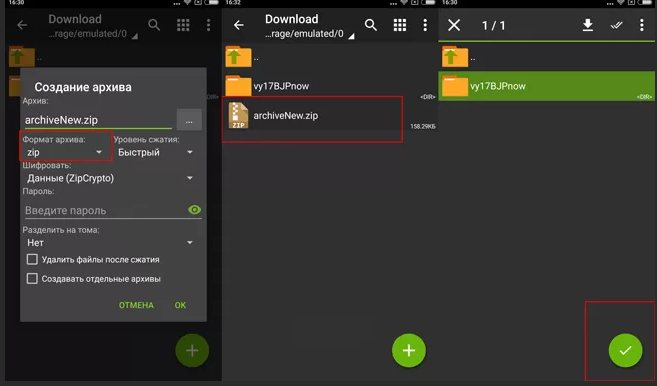Open parent folder in right screen
Viewport: 657px width, 386px height.
(455, 57)
